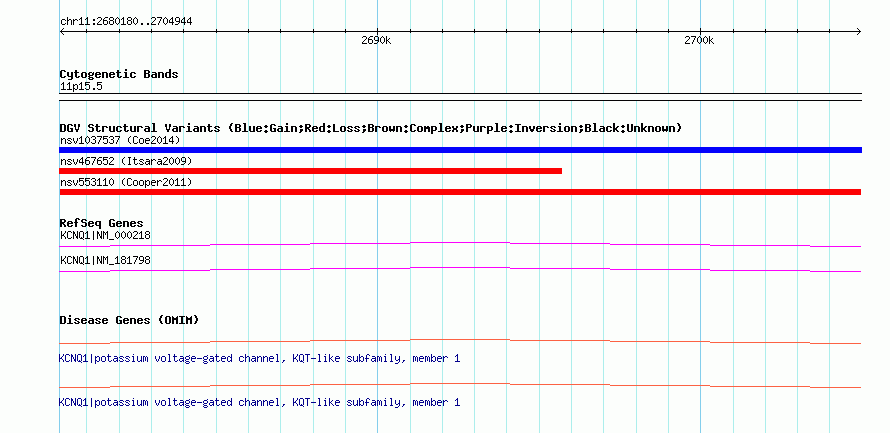Image resolution: width=890 pixels, height=433 pixels.
Task: Select the nsv467652 (Itsara2009) label
Action: 126,161
